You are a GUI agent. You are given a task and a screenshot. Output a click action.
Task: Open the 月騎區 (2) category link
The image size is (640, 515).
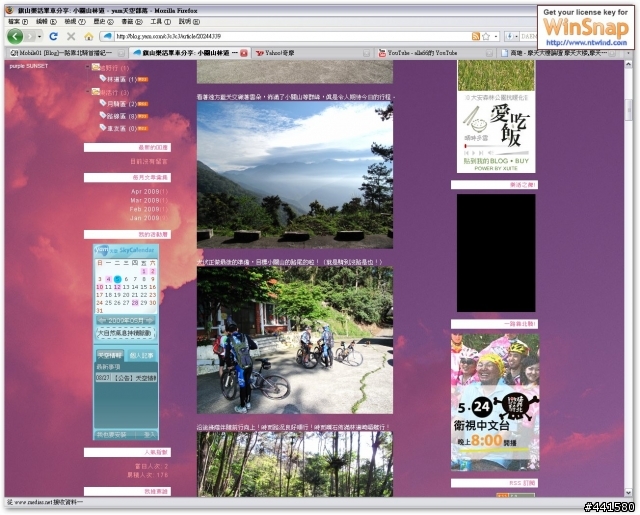[122, 104]
